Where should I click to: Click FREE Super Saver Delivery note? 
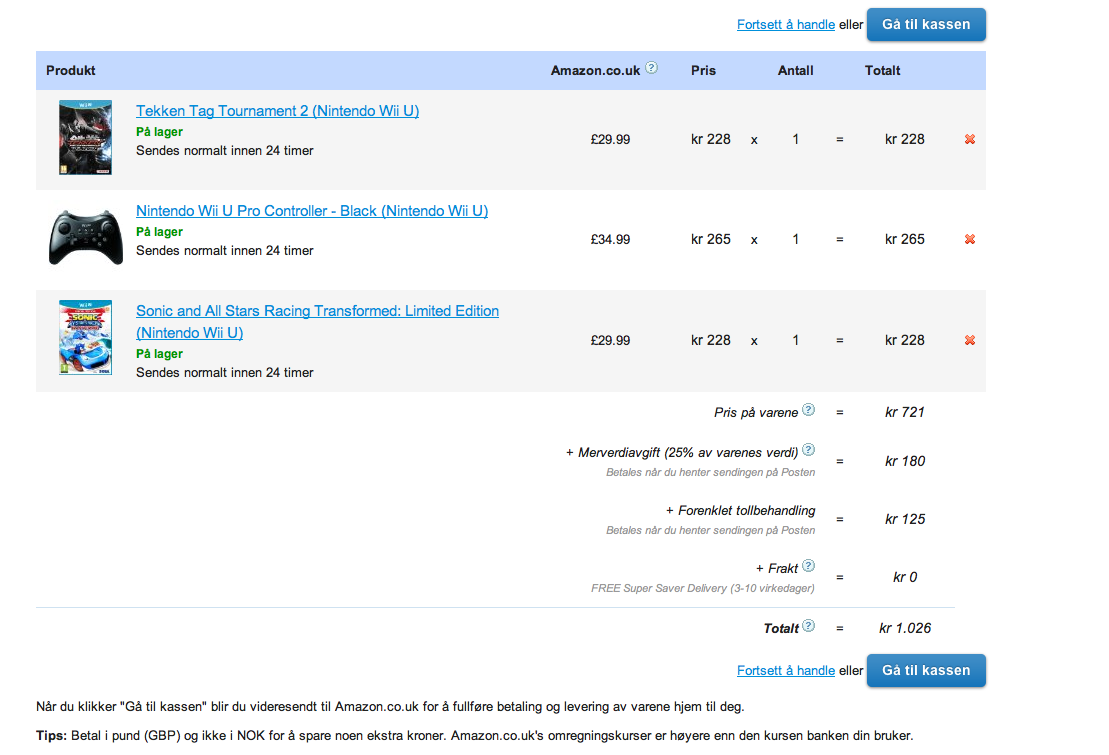703,588
